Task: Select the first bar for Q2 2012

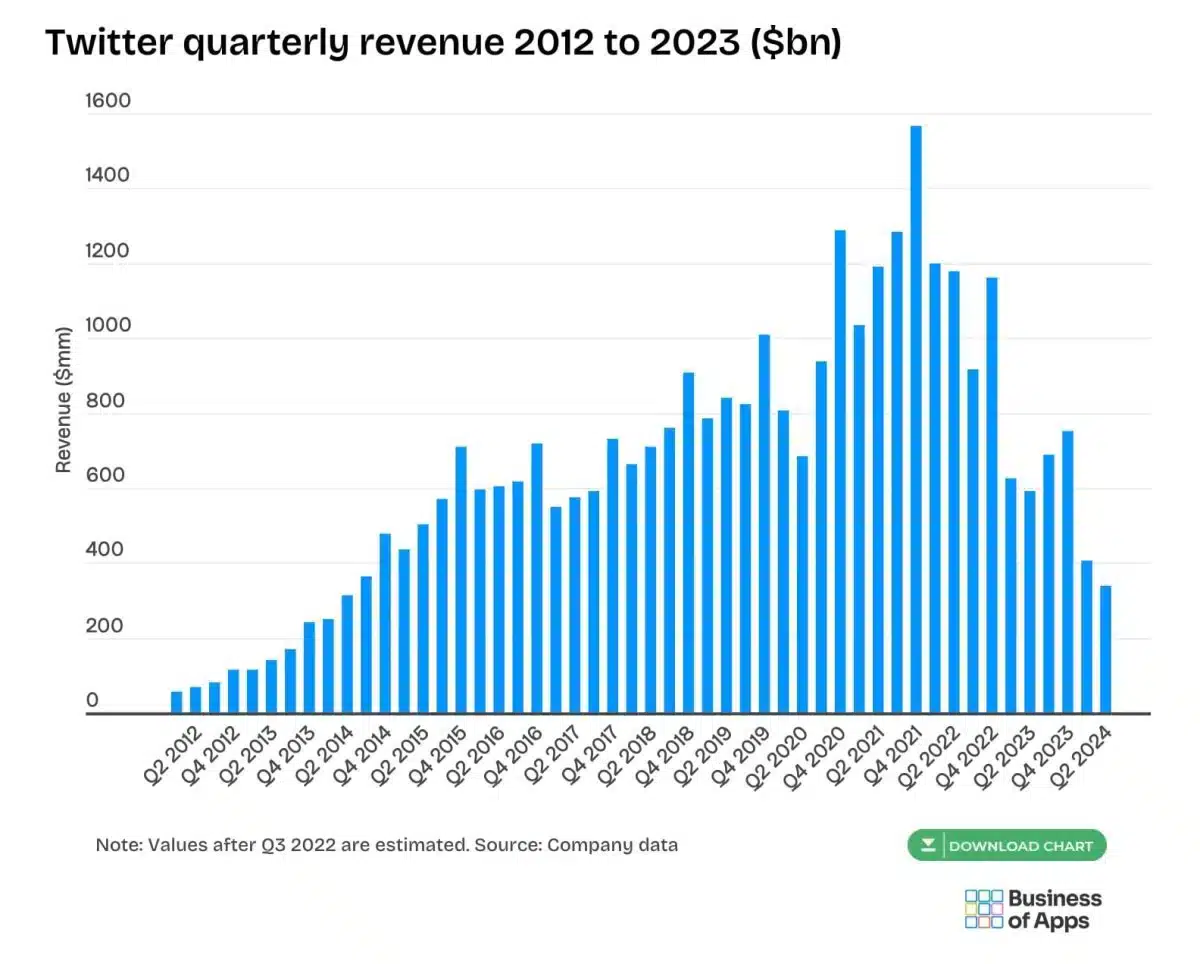Action: coord(176,703)
